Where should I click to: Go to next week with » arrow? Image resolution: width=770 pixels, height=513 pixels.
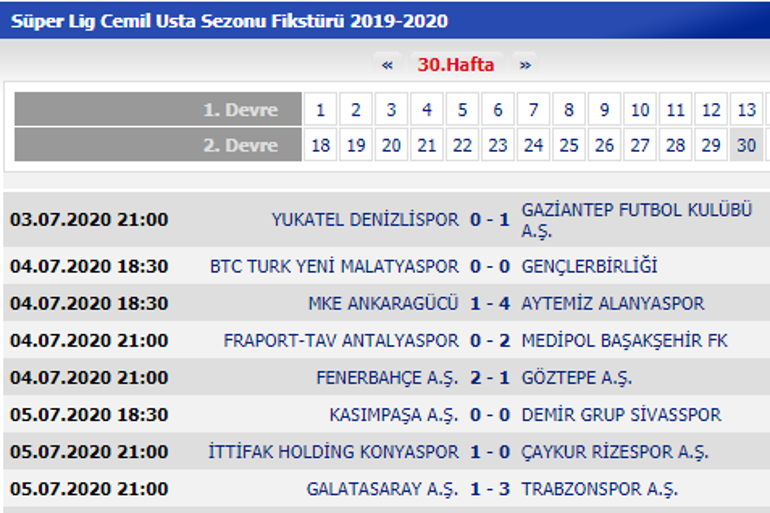click(525, 65)
